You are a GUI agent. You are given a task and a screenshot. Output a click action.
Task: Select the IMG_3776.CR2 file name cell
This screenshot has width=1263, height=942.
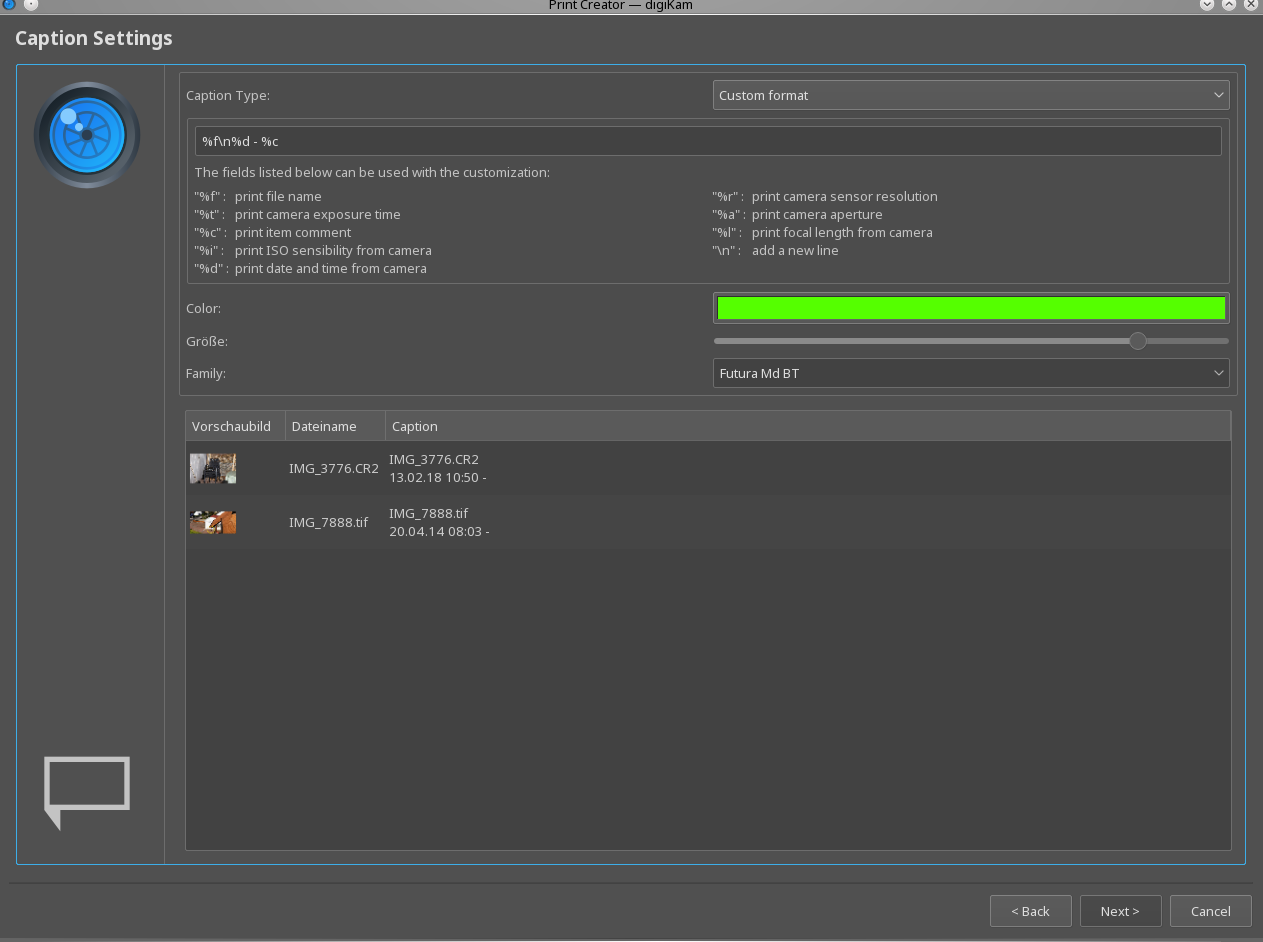point(334,468)
